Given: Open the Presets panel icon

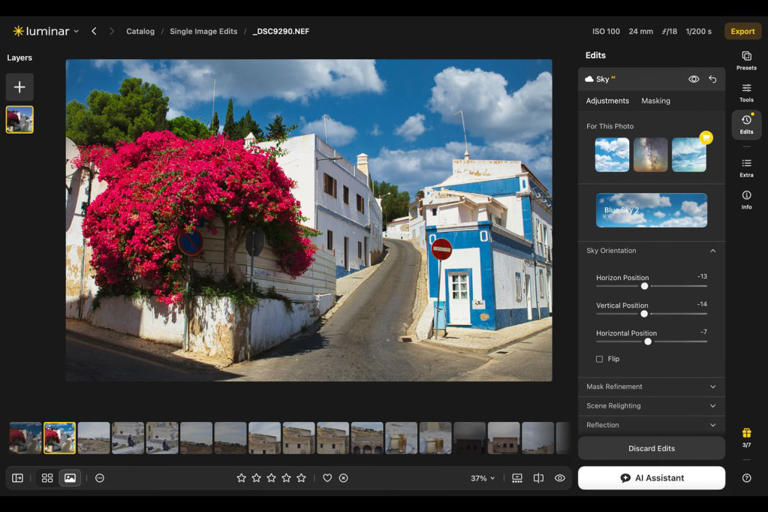Looking at the screenshot, I should (x=746, y=60).
